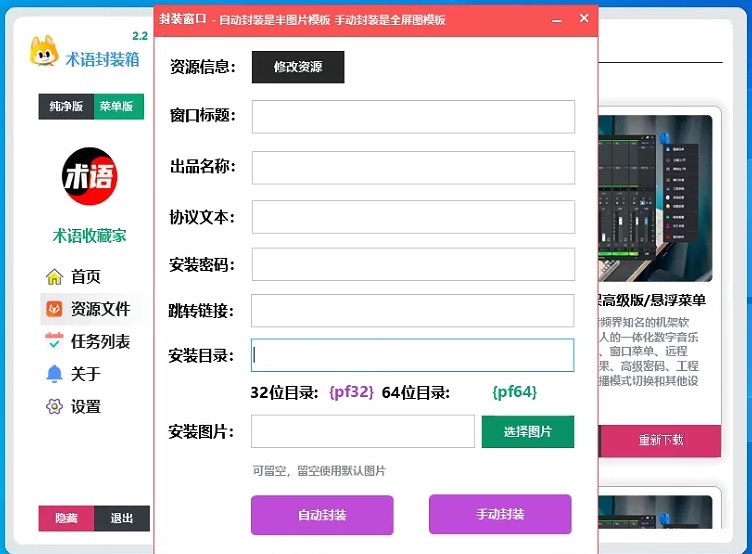Insert the {pf32} directory token

coord(351,392)
